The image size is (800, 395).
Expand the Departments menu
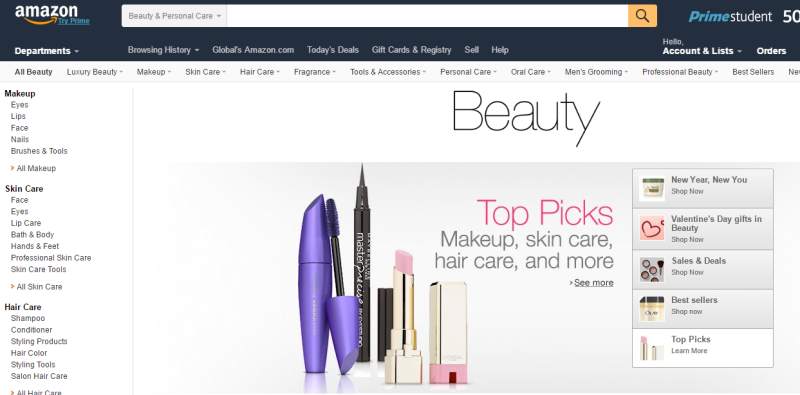[46, 51]
